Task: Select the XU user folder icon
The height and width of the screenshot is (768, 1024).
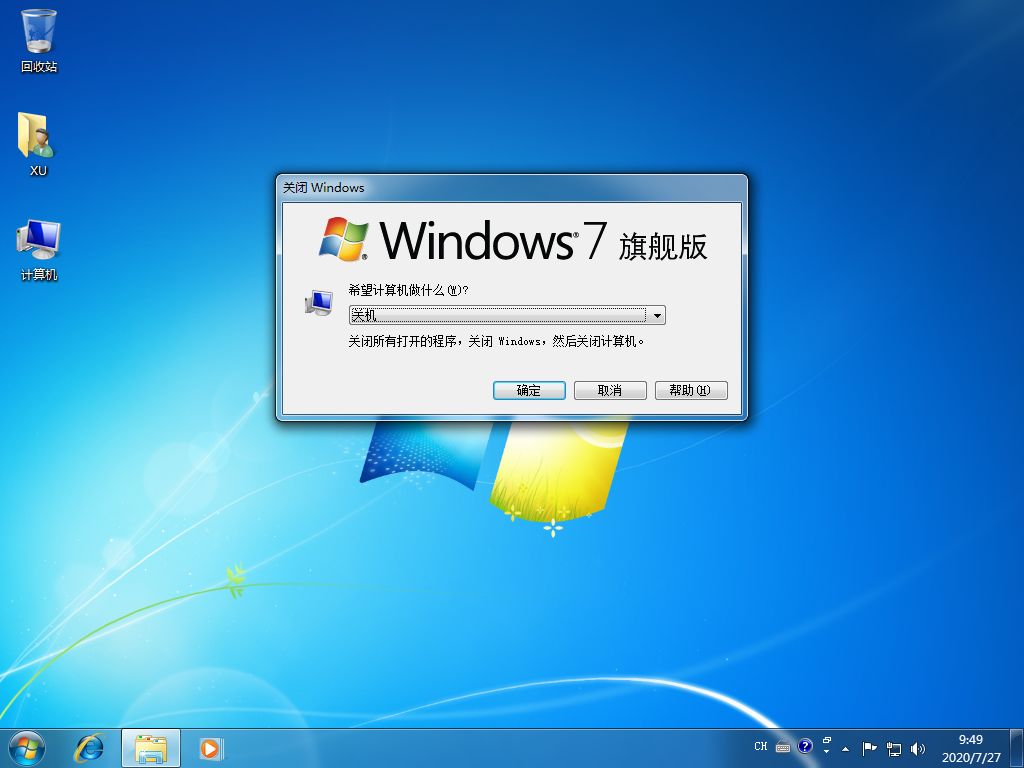Action: coord(38,144)
